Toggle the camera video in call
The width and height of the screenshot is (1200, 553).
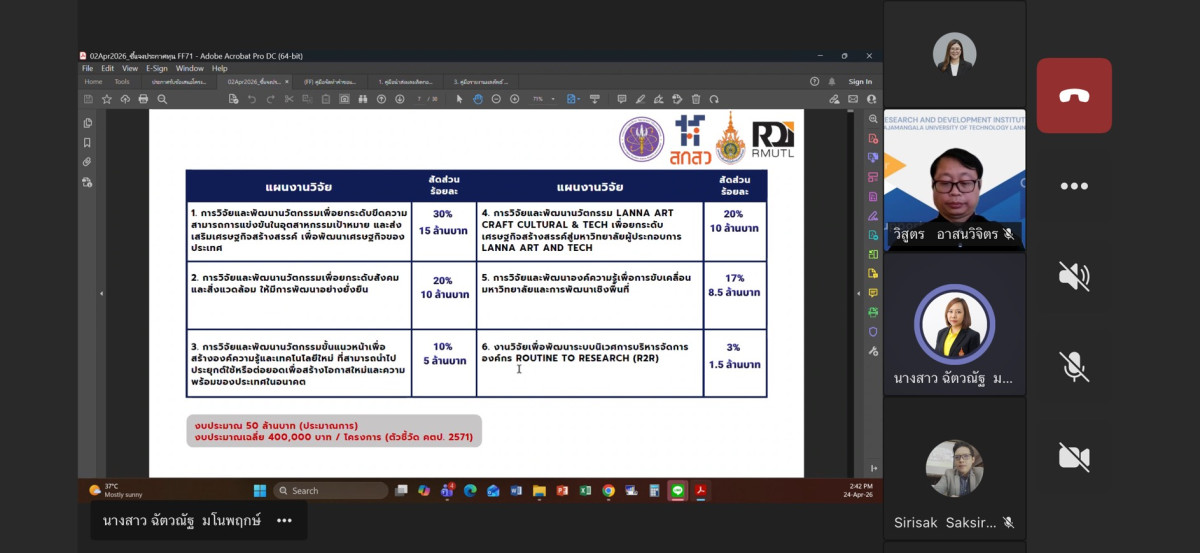[1074, 457]
